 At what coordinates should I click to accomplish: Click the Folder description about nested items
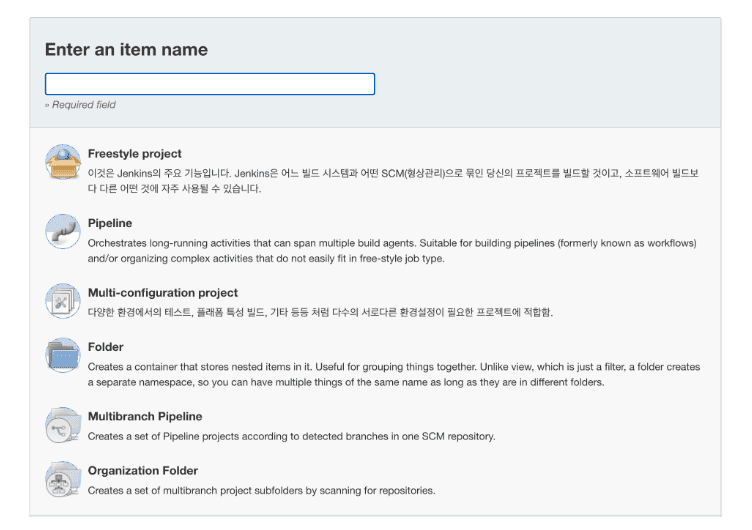[394, 375]
